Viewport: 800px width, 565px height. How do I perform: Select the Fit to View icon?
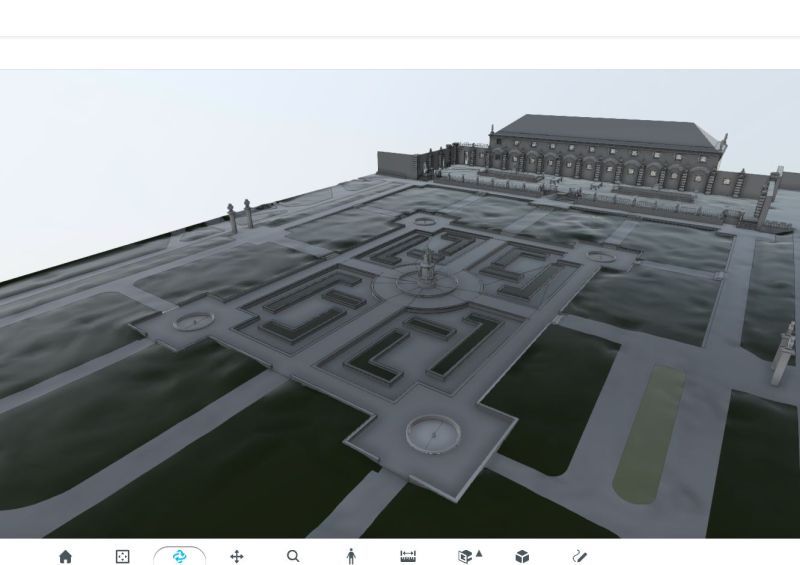point(122,556)
